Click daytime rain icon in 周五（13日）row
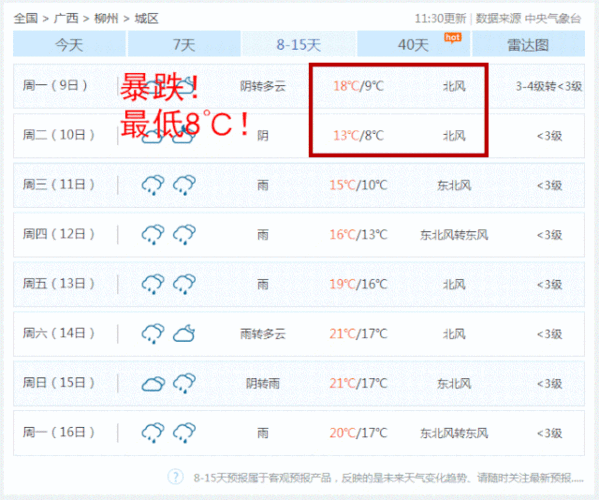599x500 pixels. (153, 284)
